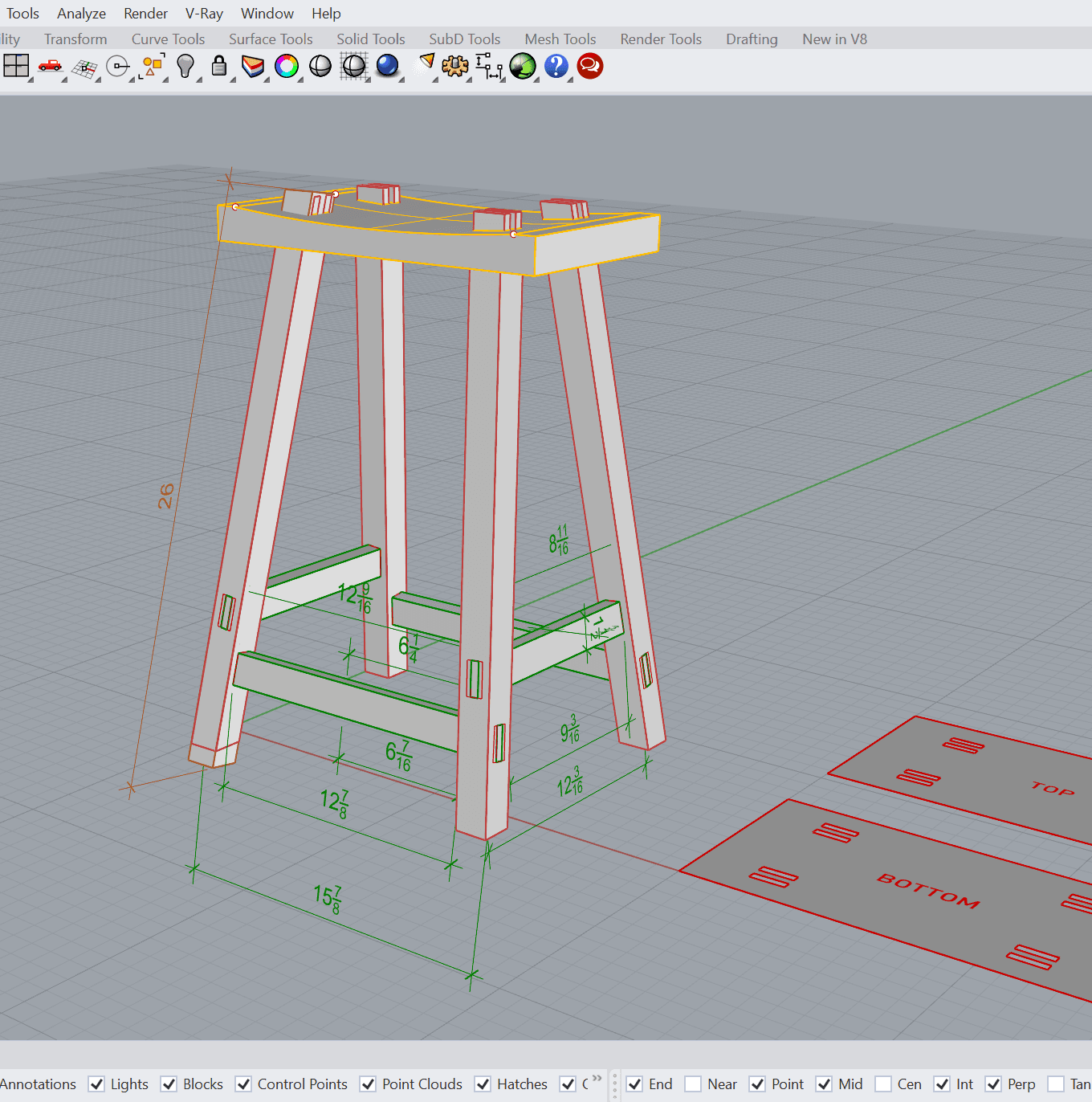Open the Layers panel icon
Screen dimensions: 1092x1102
point(253,66)
